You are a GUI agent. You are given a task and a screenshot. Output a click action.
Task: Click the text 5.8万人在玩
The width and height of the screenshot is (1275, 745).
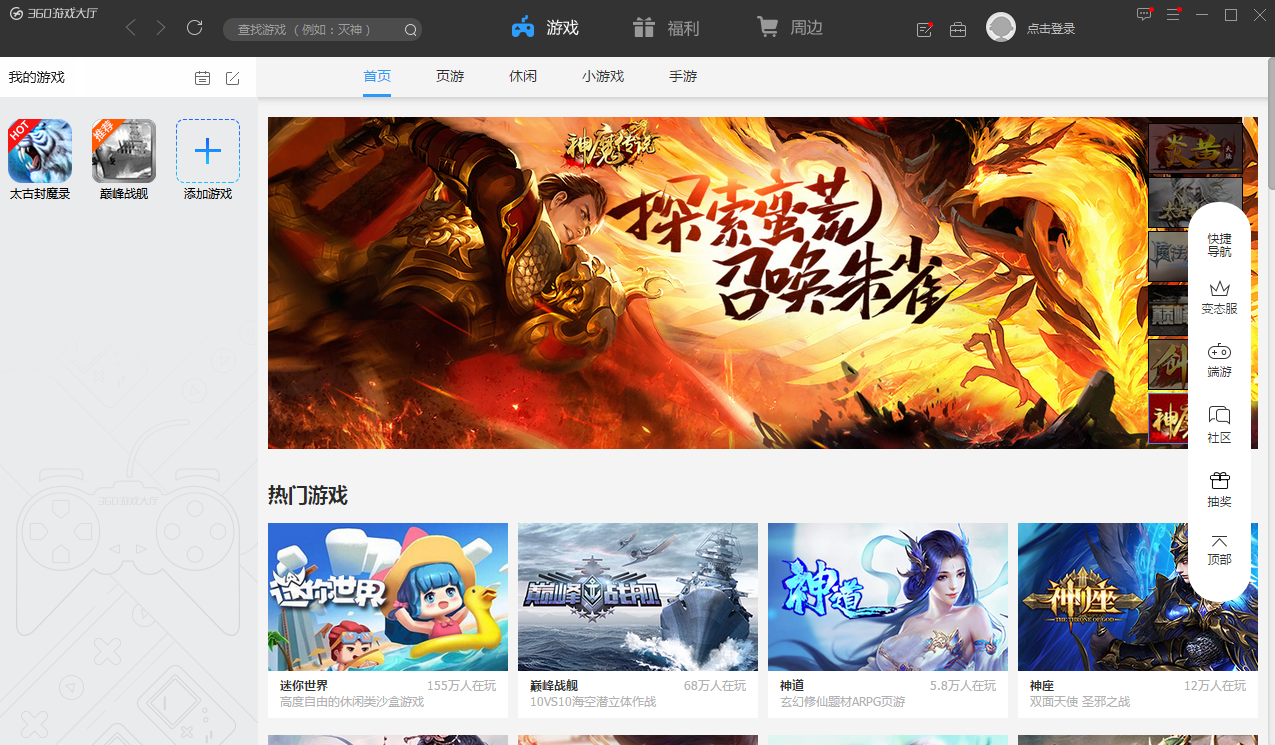pyautogui.click(x=963, y=686)
